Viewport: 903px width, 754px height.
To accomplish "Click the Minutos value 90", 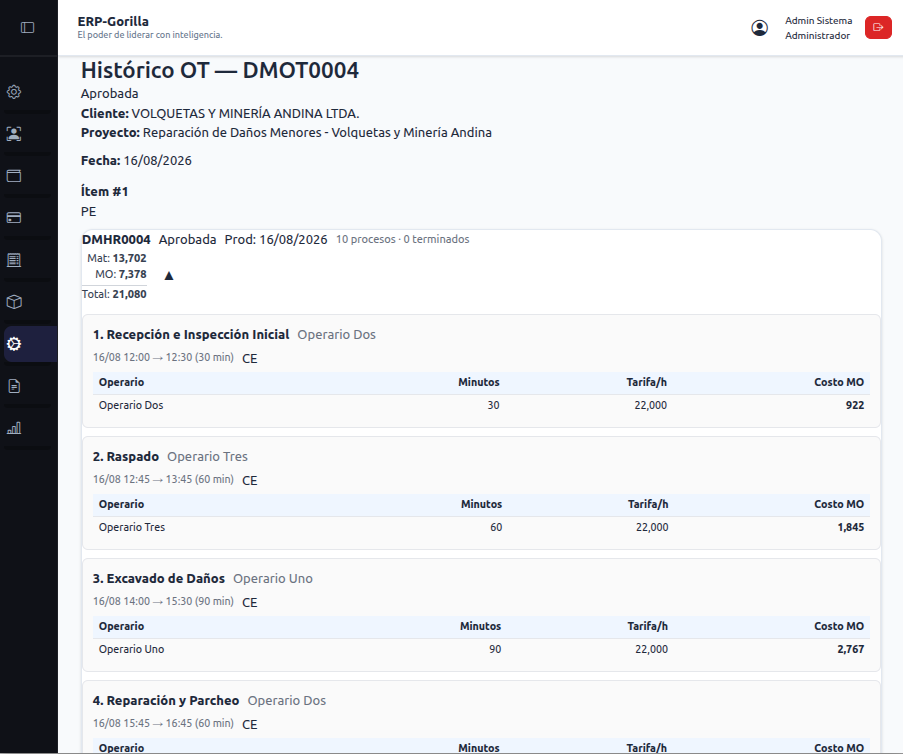I will point(495,649).
